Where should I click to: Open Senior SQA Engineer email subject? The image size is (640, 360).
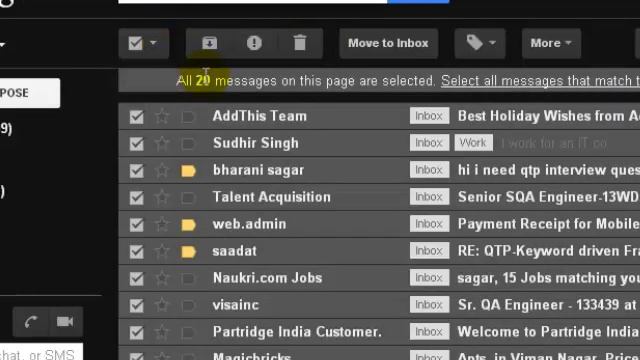pos(549,197)
